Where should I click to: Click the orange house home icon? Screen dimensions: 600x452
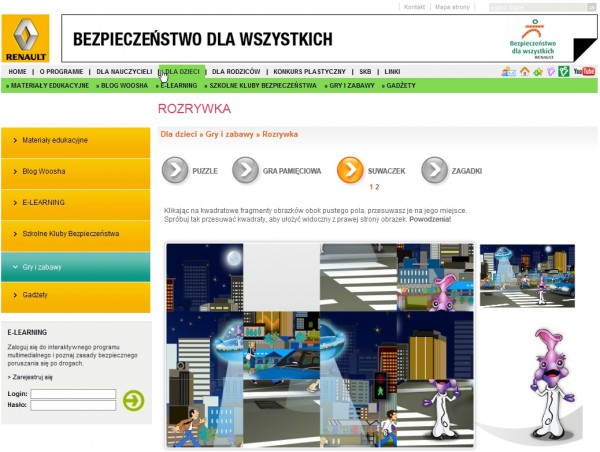tap(524, 72)
